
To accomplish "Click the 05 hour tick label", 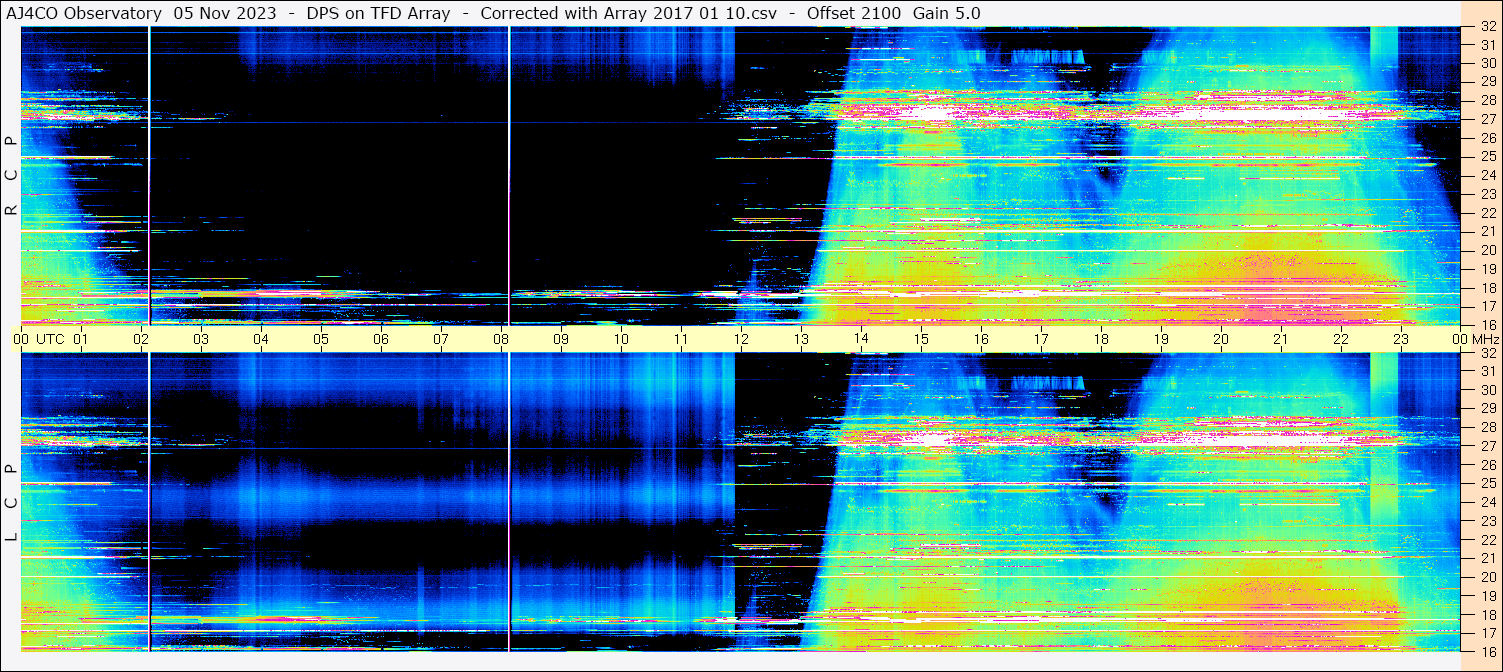I will pyautogui.click(x=321, y=339).
